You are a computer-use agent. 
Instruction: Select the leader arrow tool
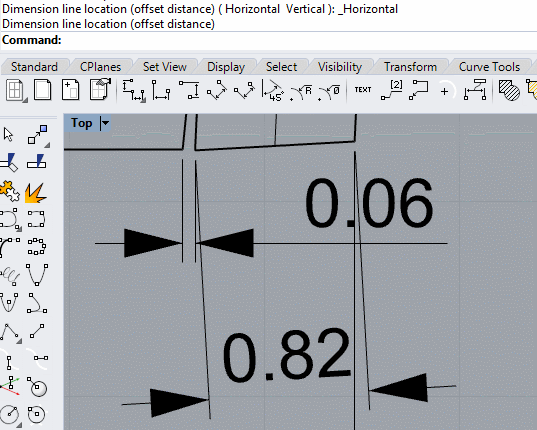click(419, 90)
